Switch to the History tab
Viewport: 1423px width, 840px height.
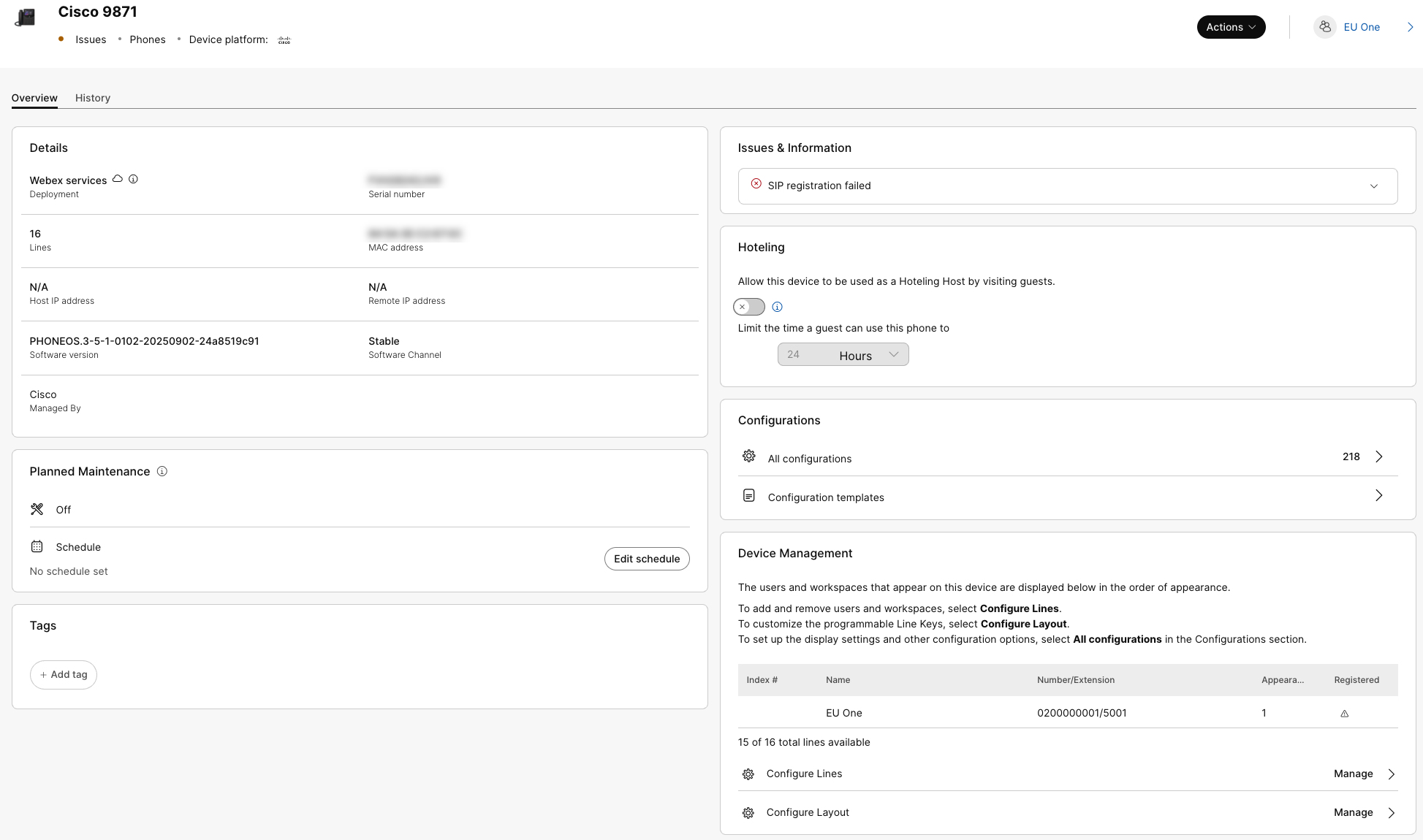click(x=93, y=98)
